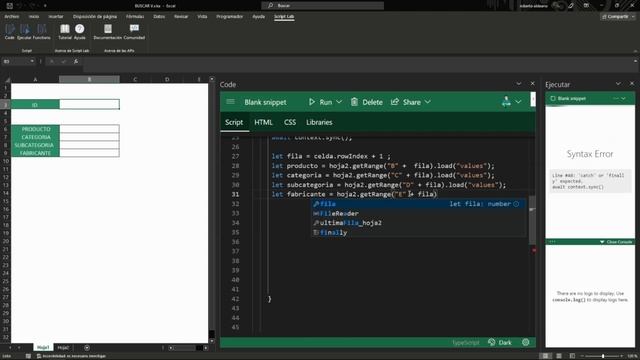Viewport: 640px width, 360px height.
Task: Switch to Page Break Preview in status bar
Action: [x=572, y=356]
